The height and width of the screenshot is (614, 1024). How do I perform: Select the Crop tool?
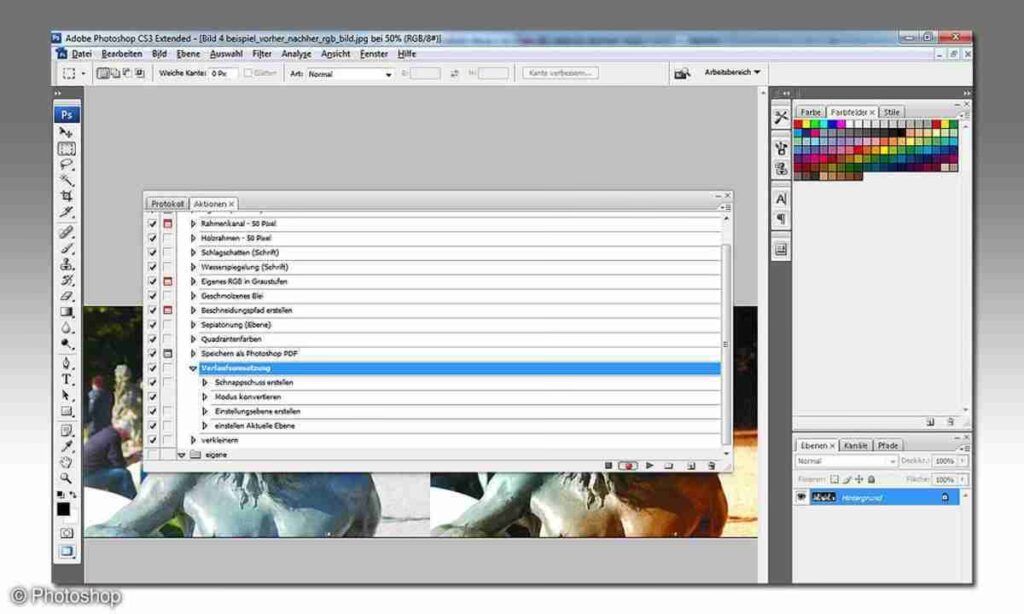[67, 196]
